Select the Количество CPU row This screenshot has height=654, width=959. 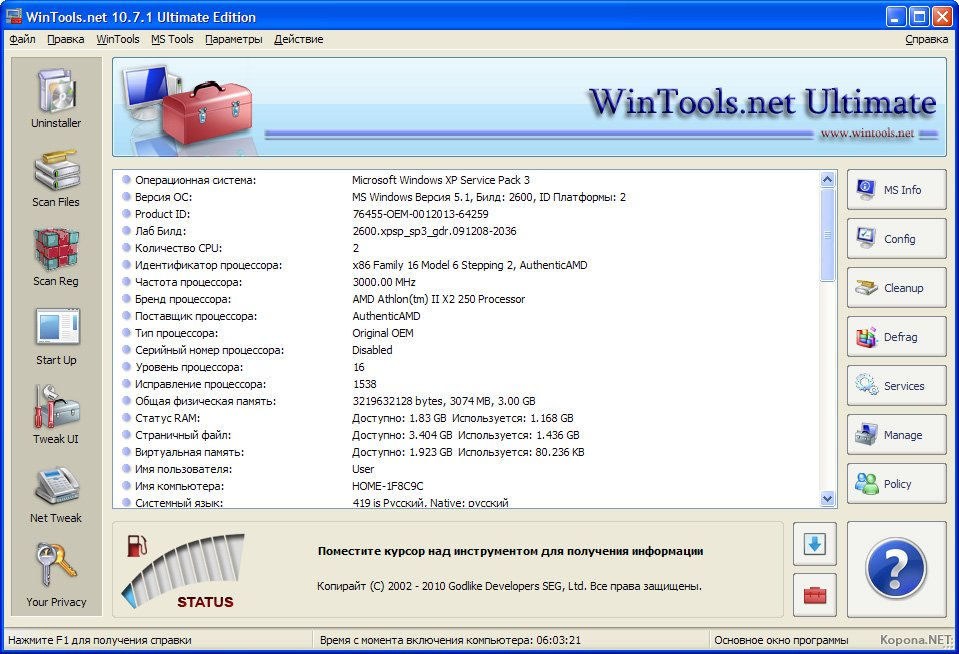[x=466, y=248]
